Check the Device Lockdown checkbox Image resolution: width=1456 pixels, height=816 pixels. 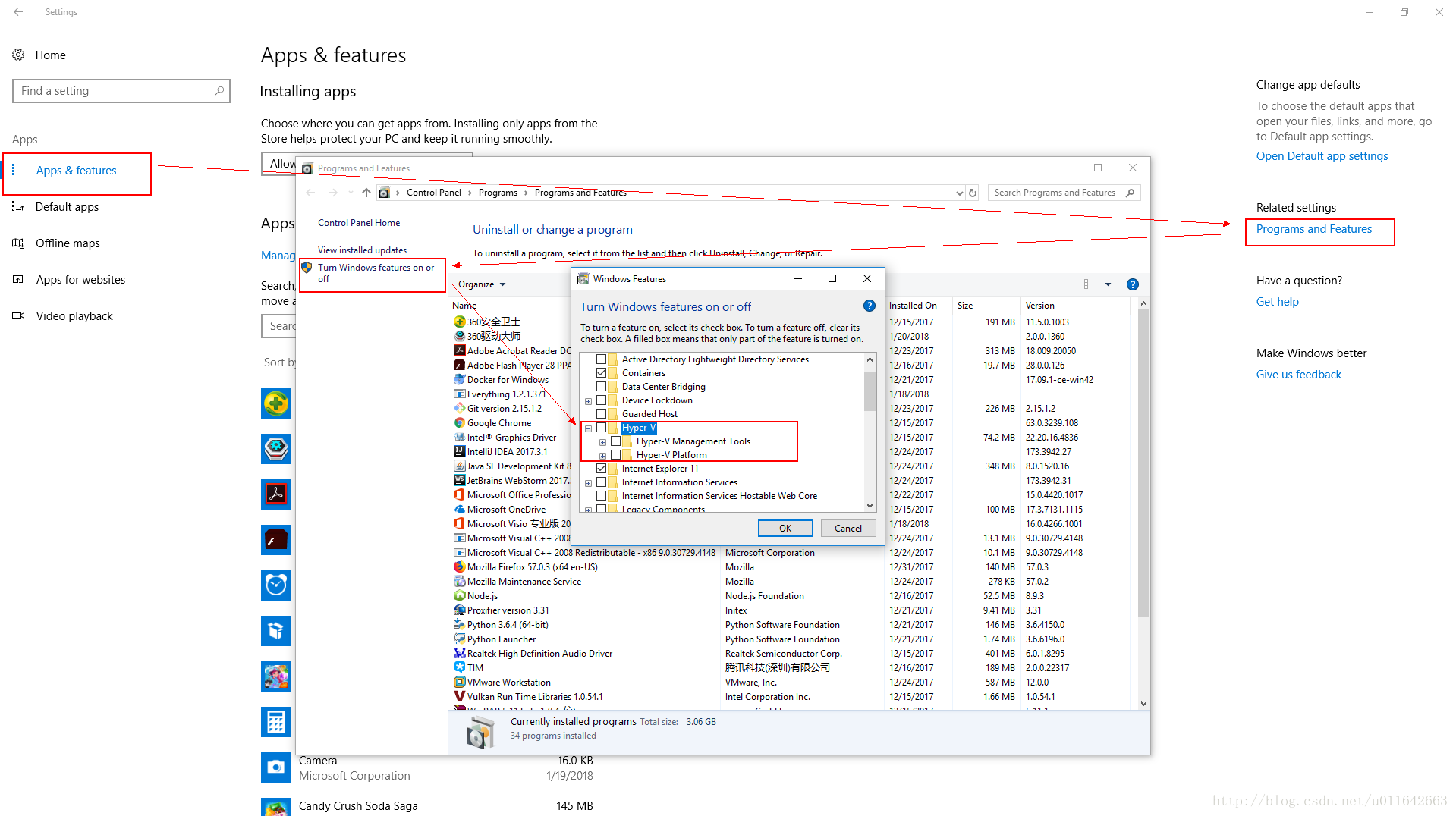coord(601,400)
